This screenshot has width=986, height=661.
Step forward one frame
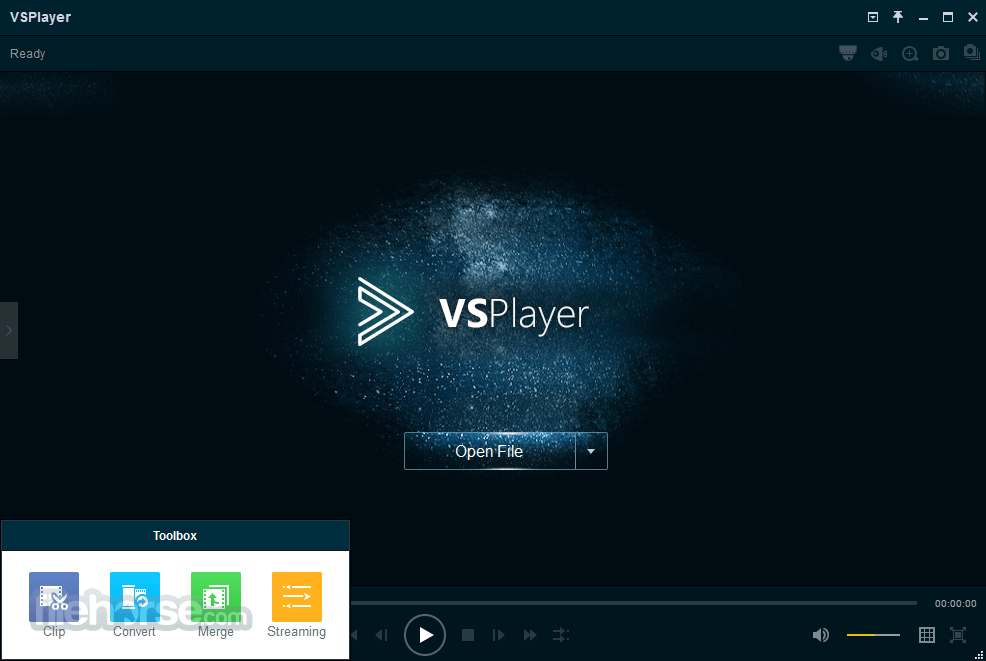point(499,635)
